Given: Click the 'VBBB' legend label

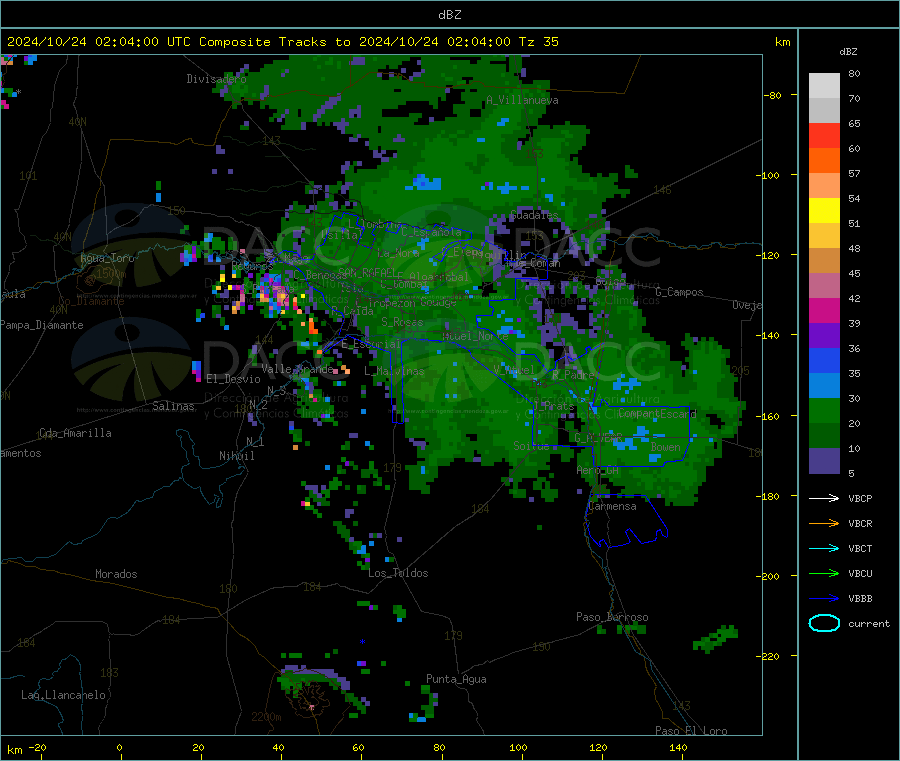Looking at the screenshot, I should (x=860, y=598).
